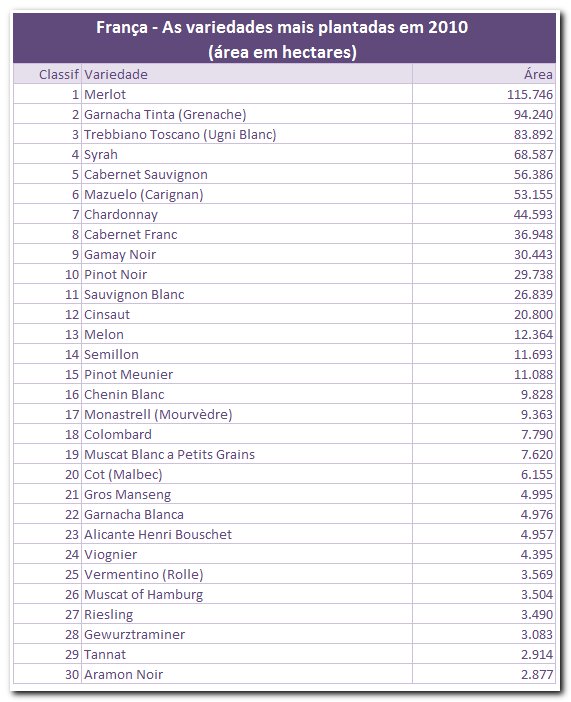571x702 pixels.
Task: Click the table title França variedades 2010
Action: point(282,39)
